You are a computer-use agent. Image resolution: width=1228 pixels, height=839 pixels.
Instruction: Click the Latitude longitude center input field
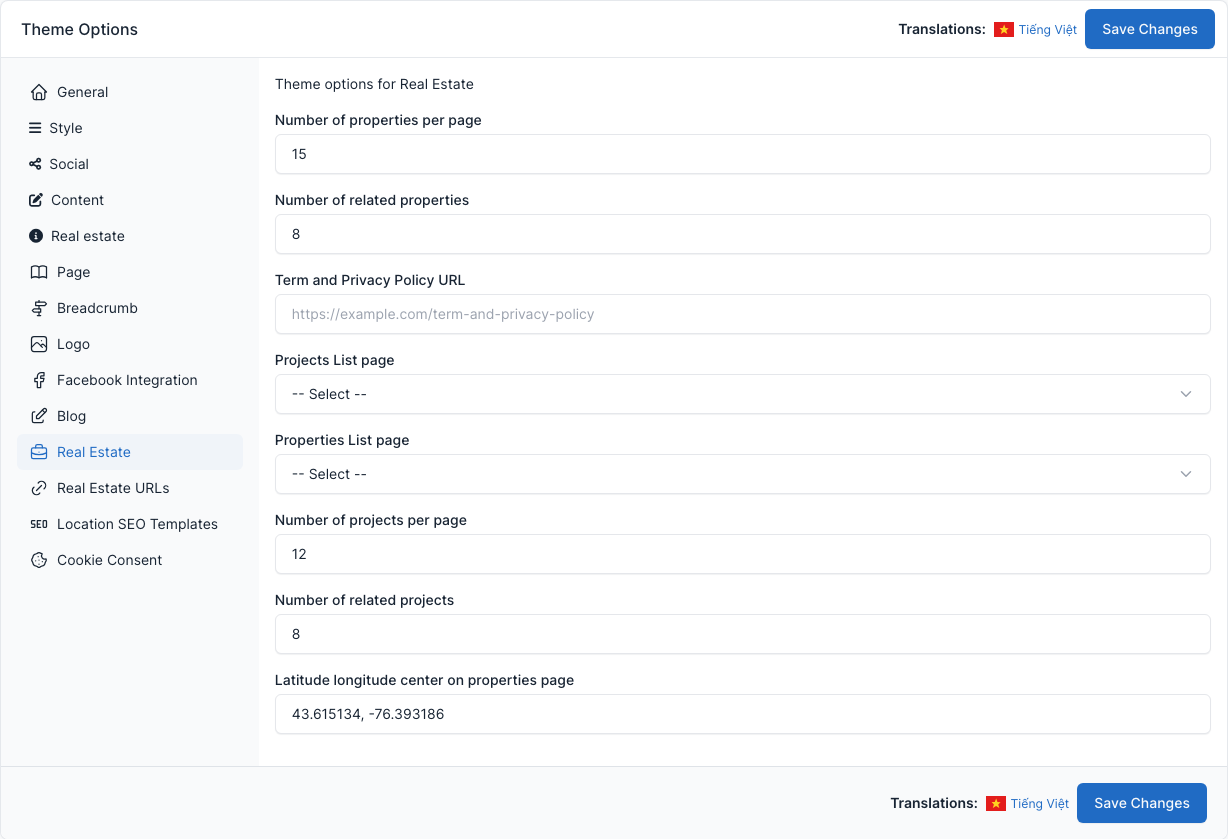click(742, 714)
